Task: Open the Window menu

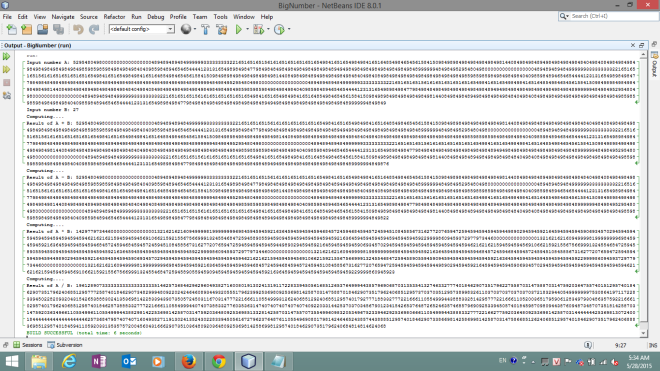Action: coord(244,17)
